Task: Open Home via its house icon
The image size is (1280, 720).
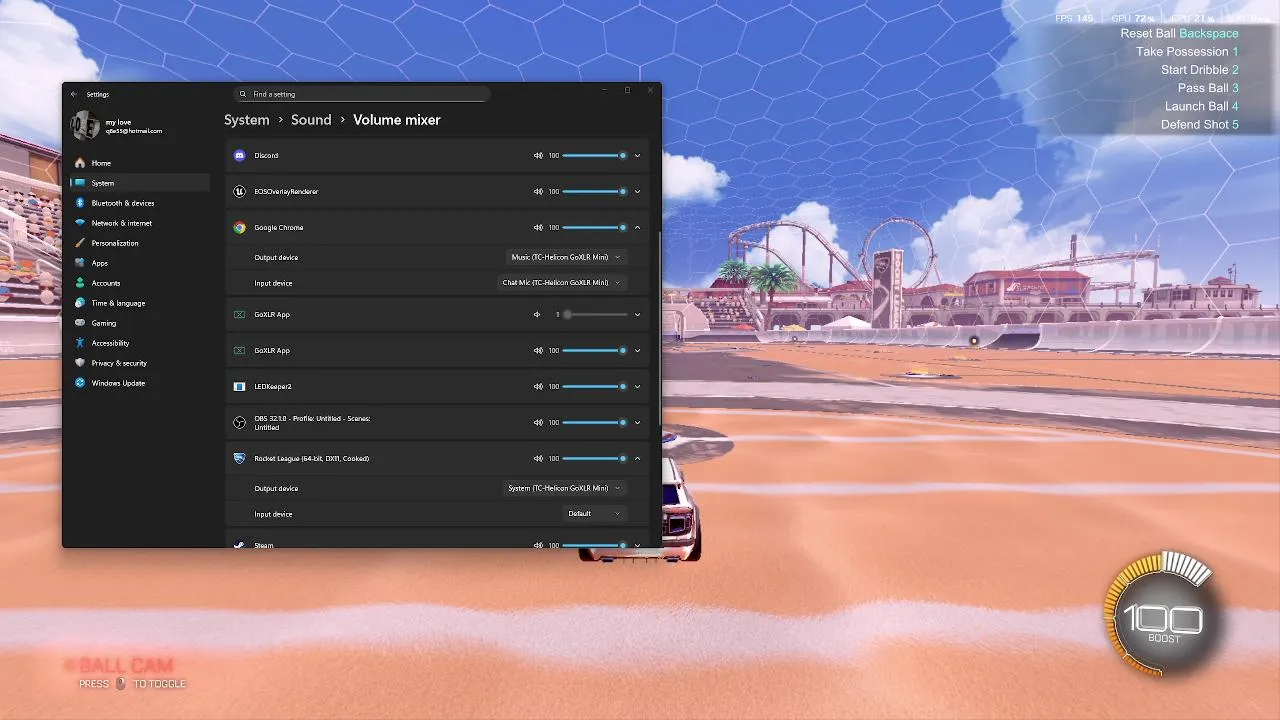Action: (80, 163)
